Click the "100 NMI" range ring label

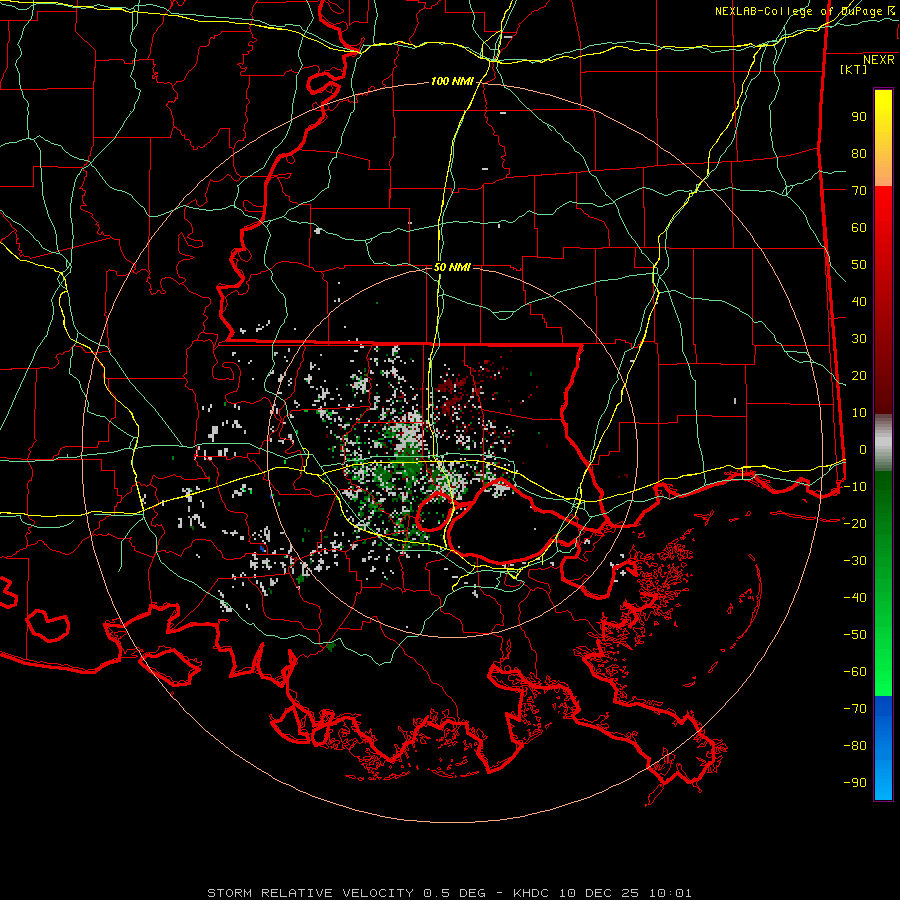point(452,82)
